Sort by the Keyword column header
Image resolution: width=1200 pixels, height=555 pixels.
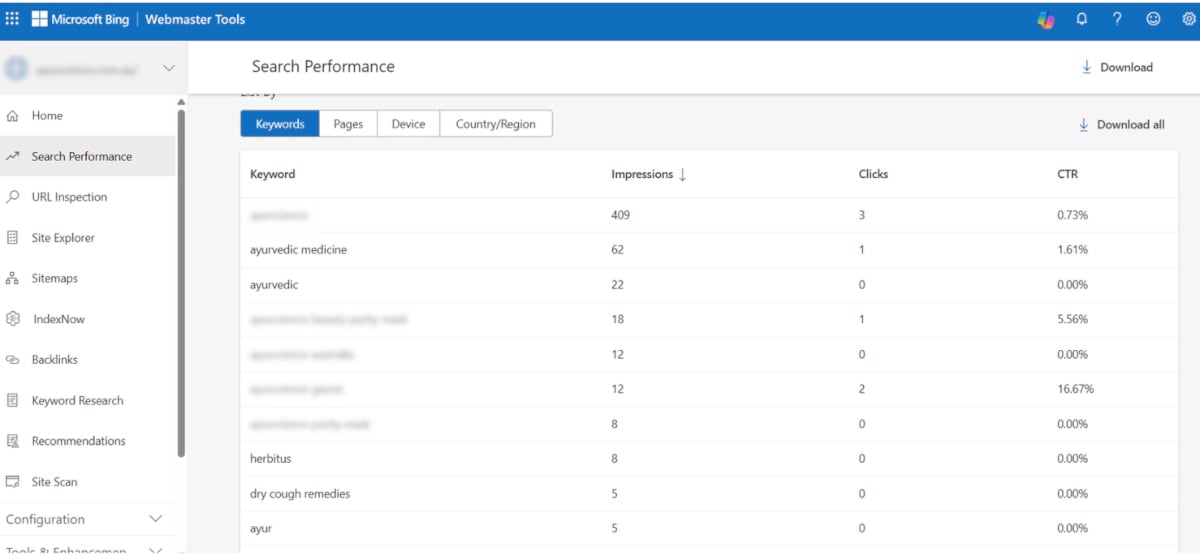coord(273,174)
